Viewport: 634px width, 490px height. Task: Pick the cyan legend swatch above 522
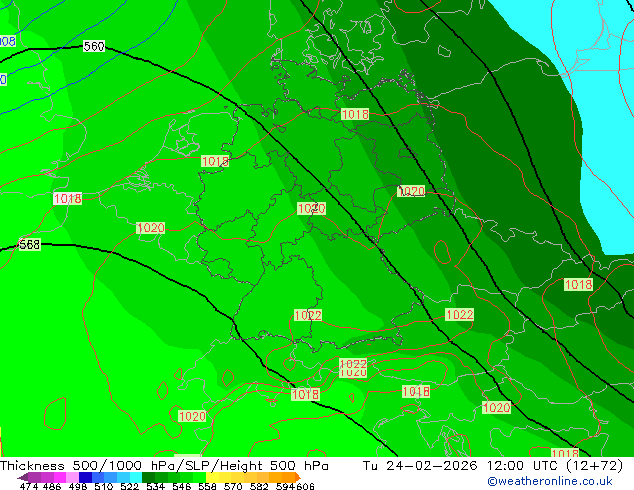pos(136,477)
